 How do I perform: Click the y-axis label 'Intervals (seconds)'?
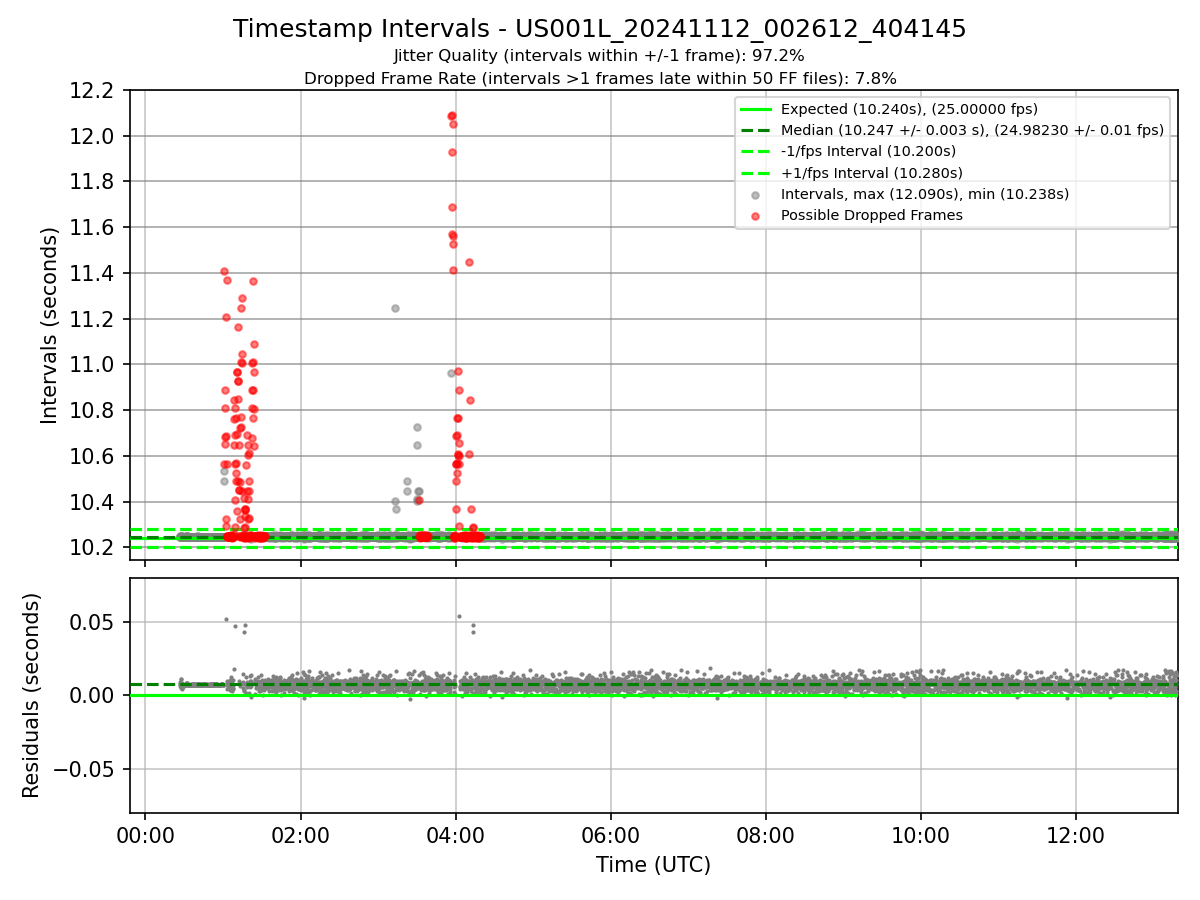click(x=50, y=325)
